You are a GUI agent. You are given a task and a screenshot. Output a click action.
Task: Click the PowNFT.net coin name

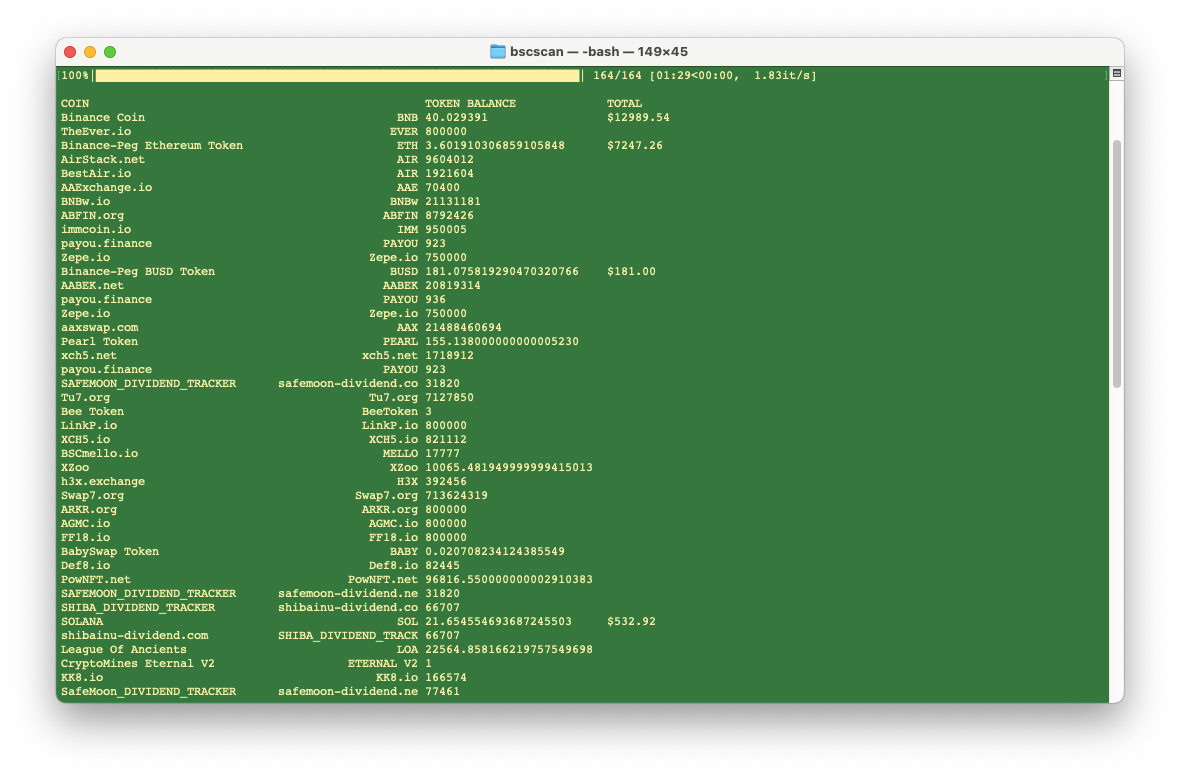point(96,580)
